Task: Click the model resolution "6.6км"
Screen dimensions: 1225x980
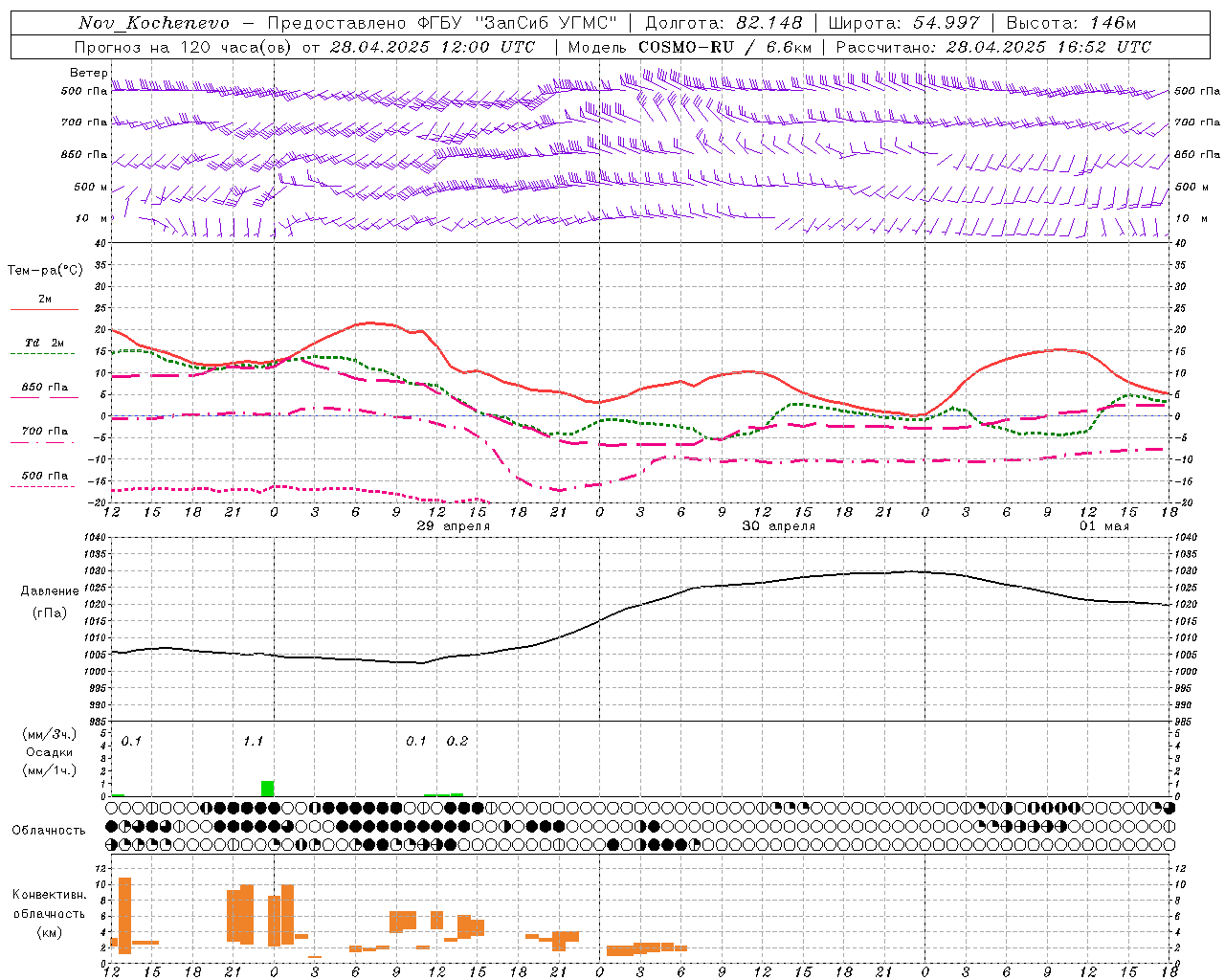Action: tap(789, 47)
